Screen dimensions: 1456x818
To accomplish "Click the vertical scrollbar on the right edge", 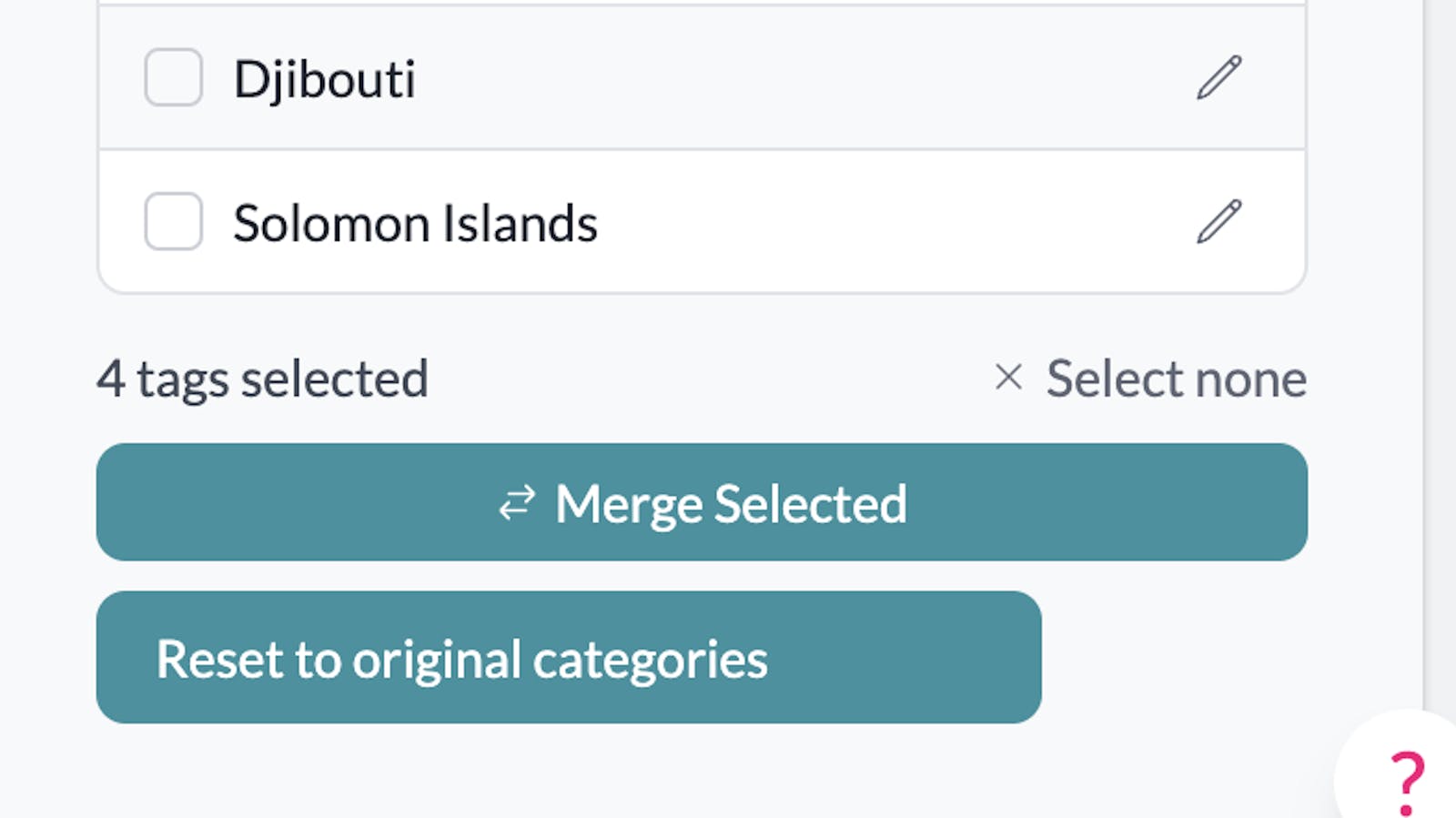I will [x=1439, y=364].
